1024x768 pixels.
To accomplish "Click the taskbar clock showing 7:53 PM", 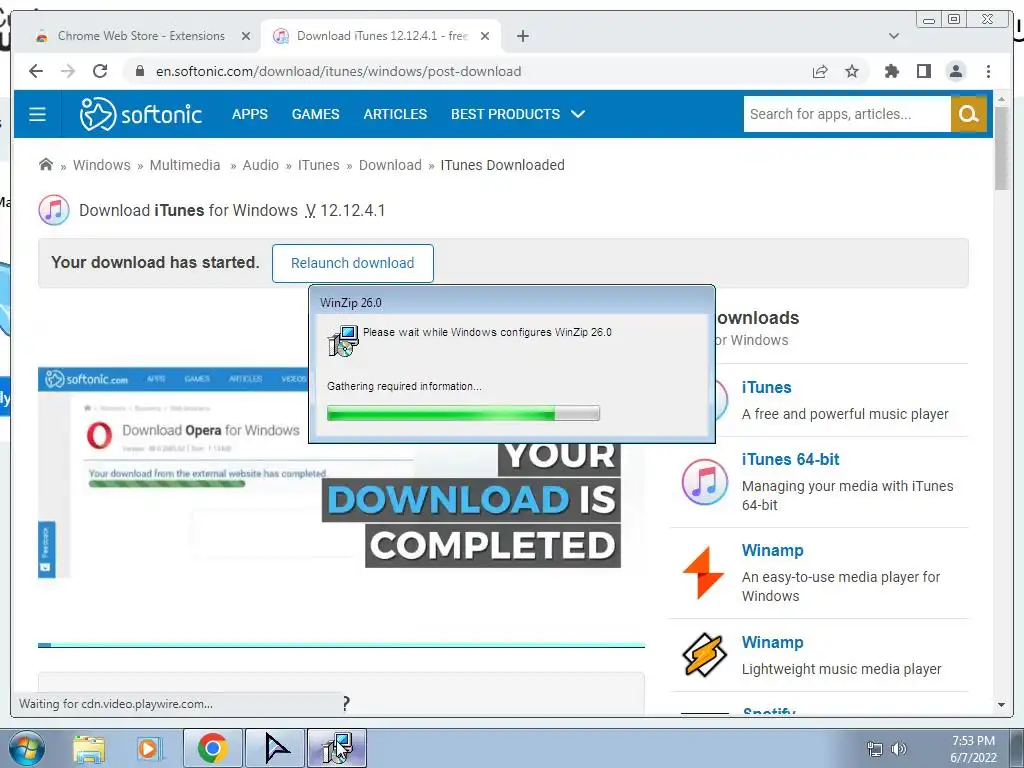I will (973, 749).
